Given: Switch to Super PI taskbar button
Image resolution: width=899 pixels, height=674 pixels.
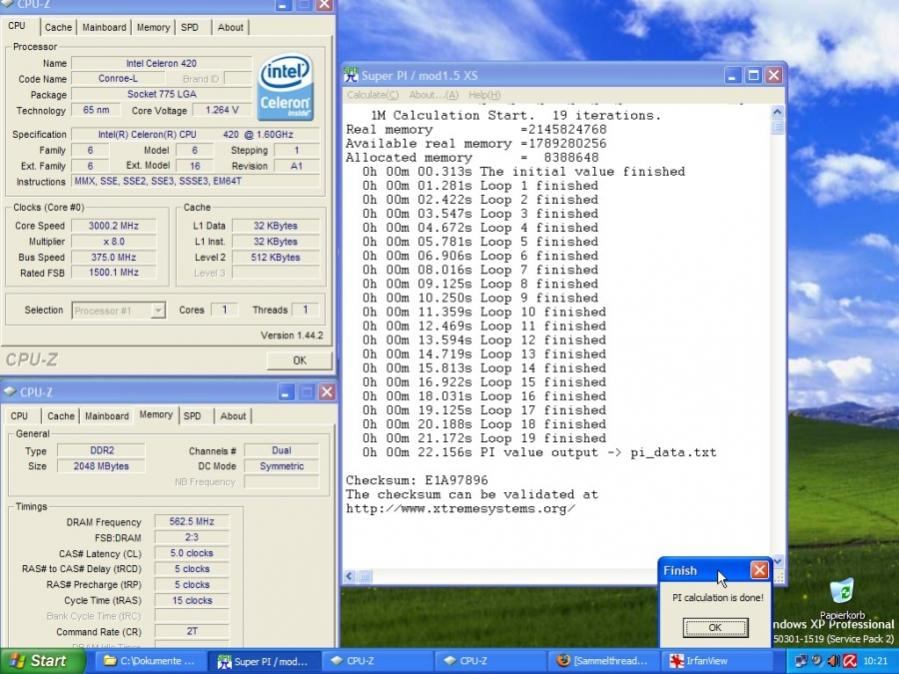Looking at the screenshot, I should point(263,661).
